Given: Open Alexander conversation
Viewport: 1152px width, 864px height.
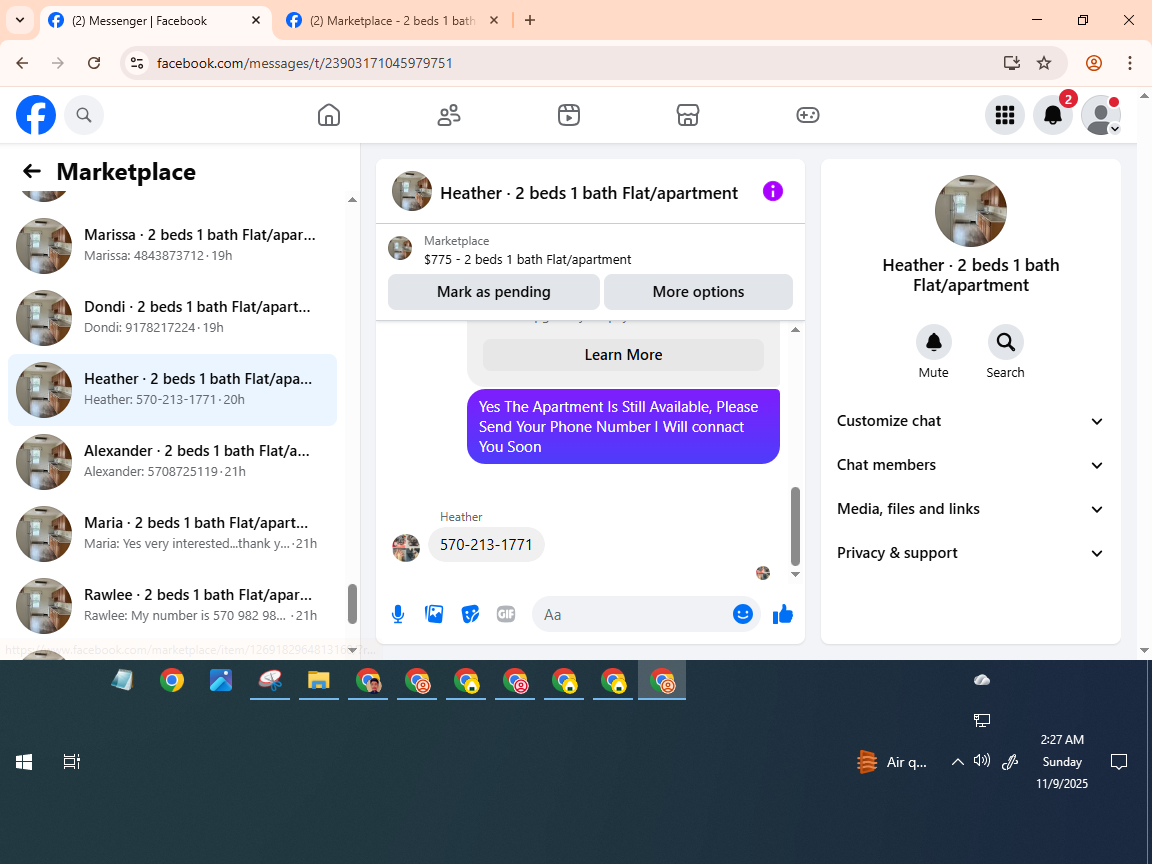Looking at the screenshot, I should pos(172,461).
